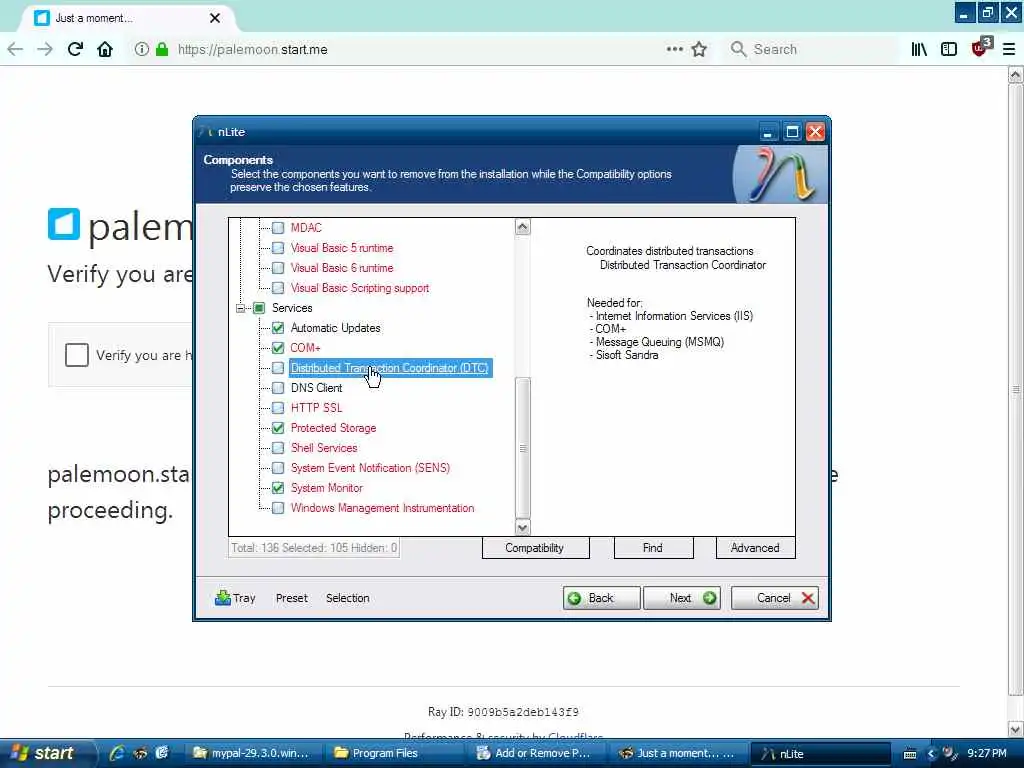The image size is (1024, 768).
Task: Go forward in the browser
Action: coord(44,50)
